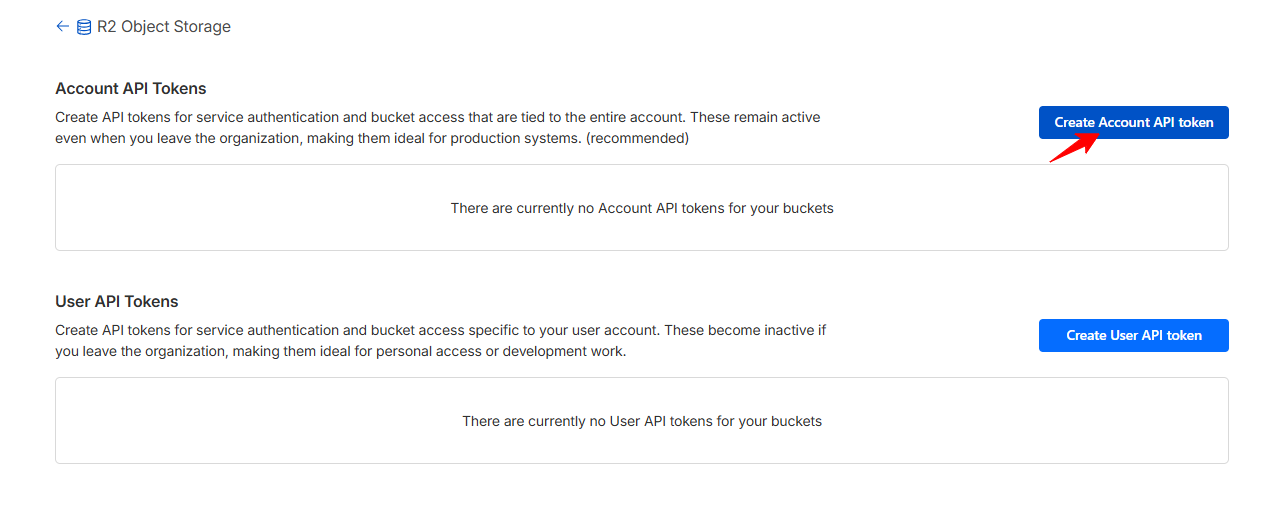Click the no Account API tokens message
1282x509 pixels.
click(642, 208)
